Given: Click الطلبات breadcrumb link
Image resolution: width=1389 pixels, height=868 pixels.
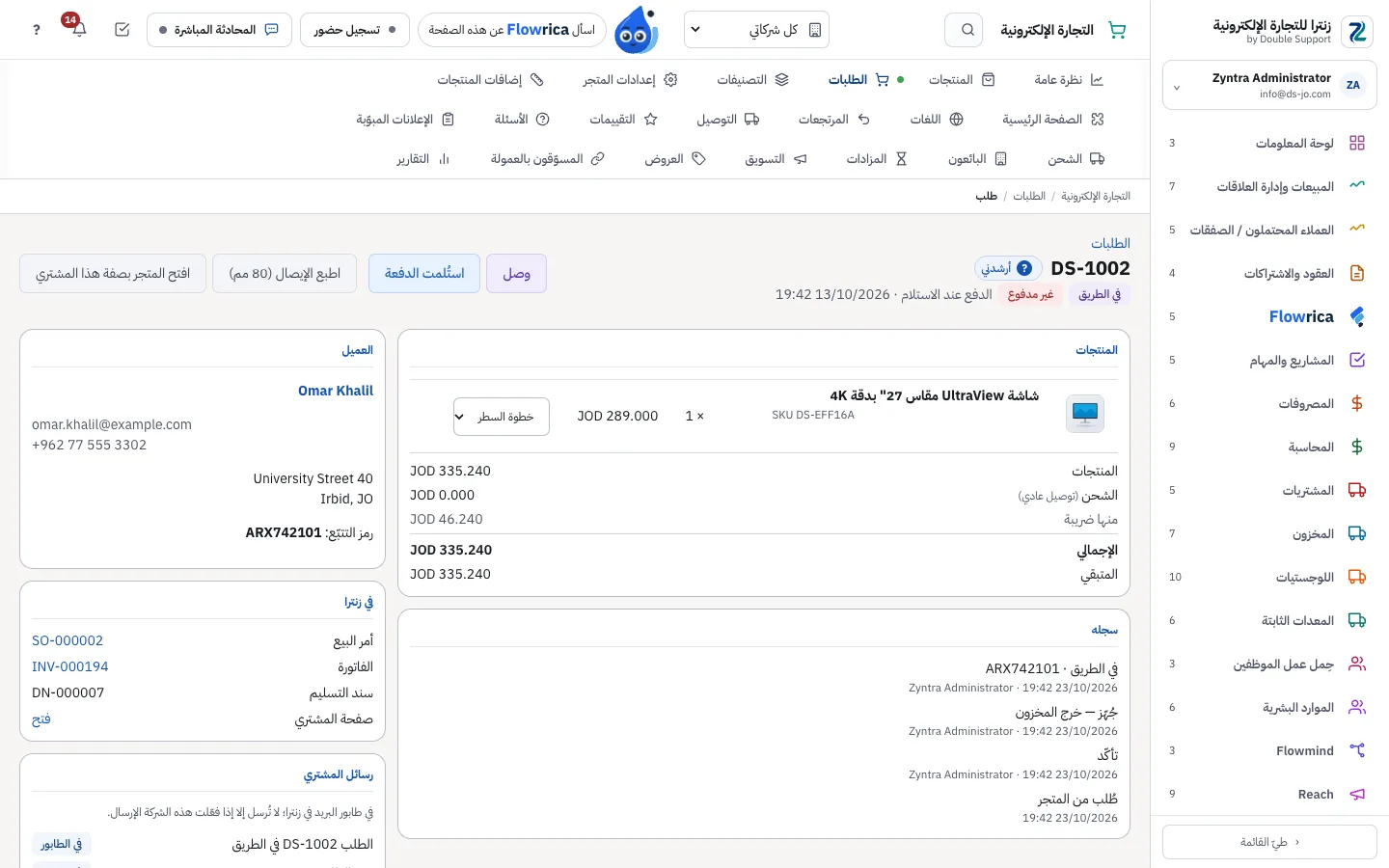Looking at the screenshot, I should pos(1029,196).
